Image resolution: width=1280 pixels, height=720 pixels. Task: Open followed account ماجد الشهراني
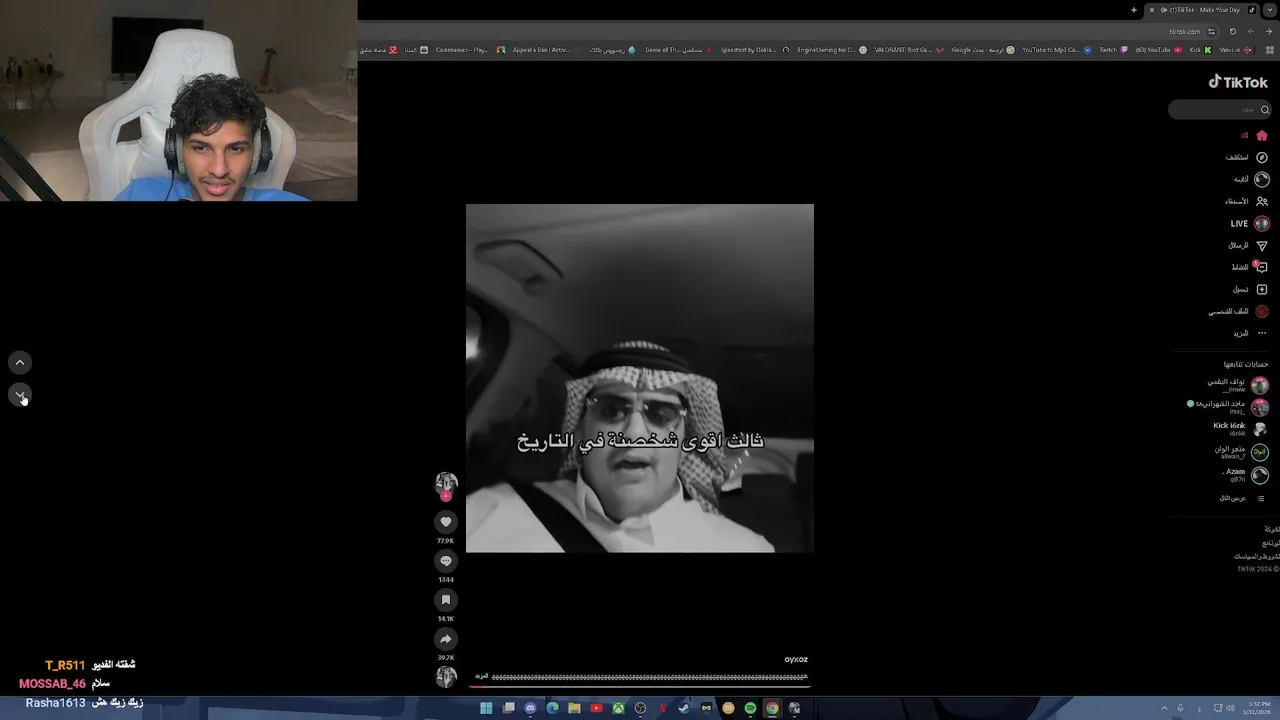tap(1228, 407)
